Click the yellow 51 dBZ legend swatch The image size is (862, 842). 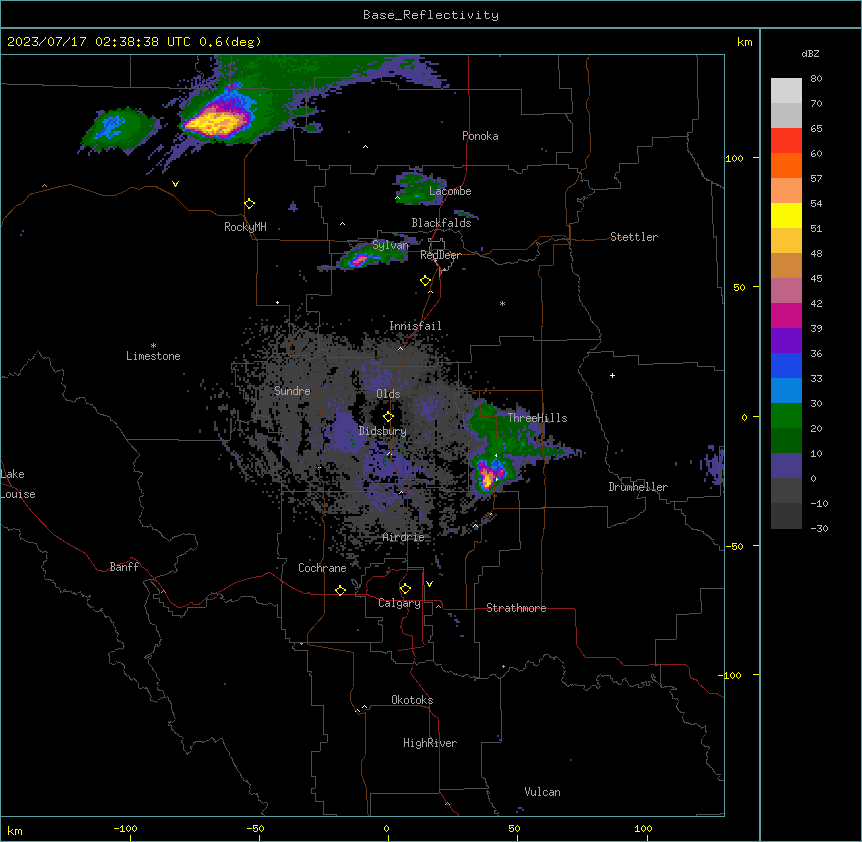coord(786,215)
